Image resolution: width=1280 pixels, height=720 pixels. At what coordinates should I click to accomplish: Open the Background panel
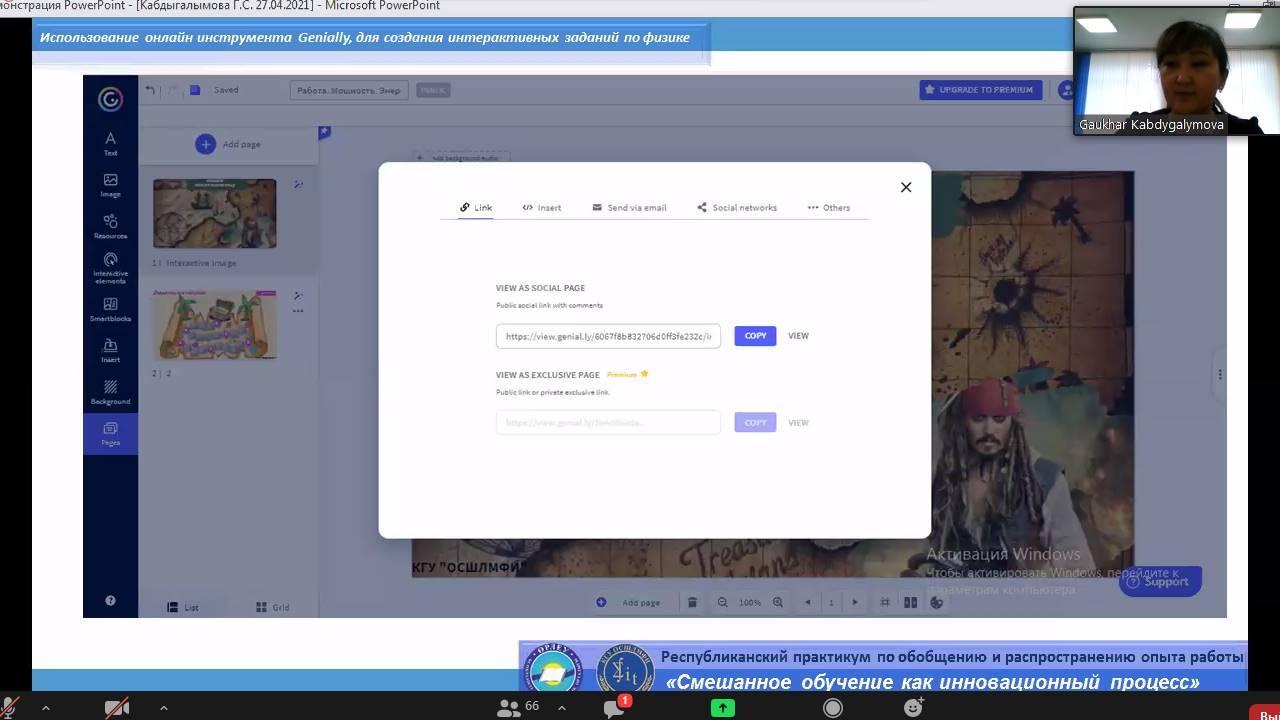pyautogui.click(x=110, y=392)
